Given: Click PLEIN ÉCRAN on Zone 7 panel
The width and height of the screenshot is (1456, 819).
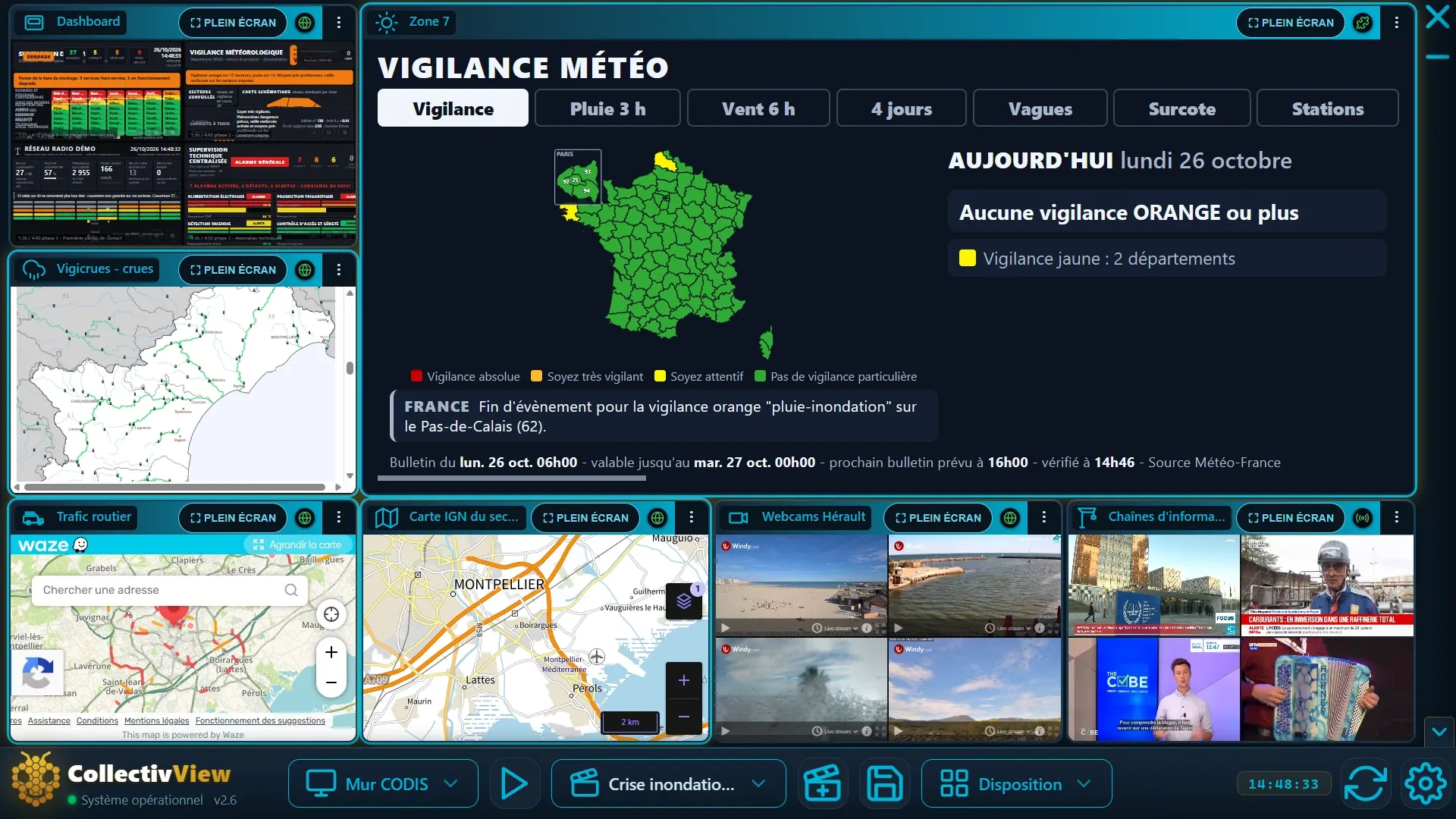Looking at the screenshot, I should 1291,23.
